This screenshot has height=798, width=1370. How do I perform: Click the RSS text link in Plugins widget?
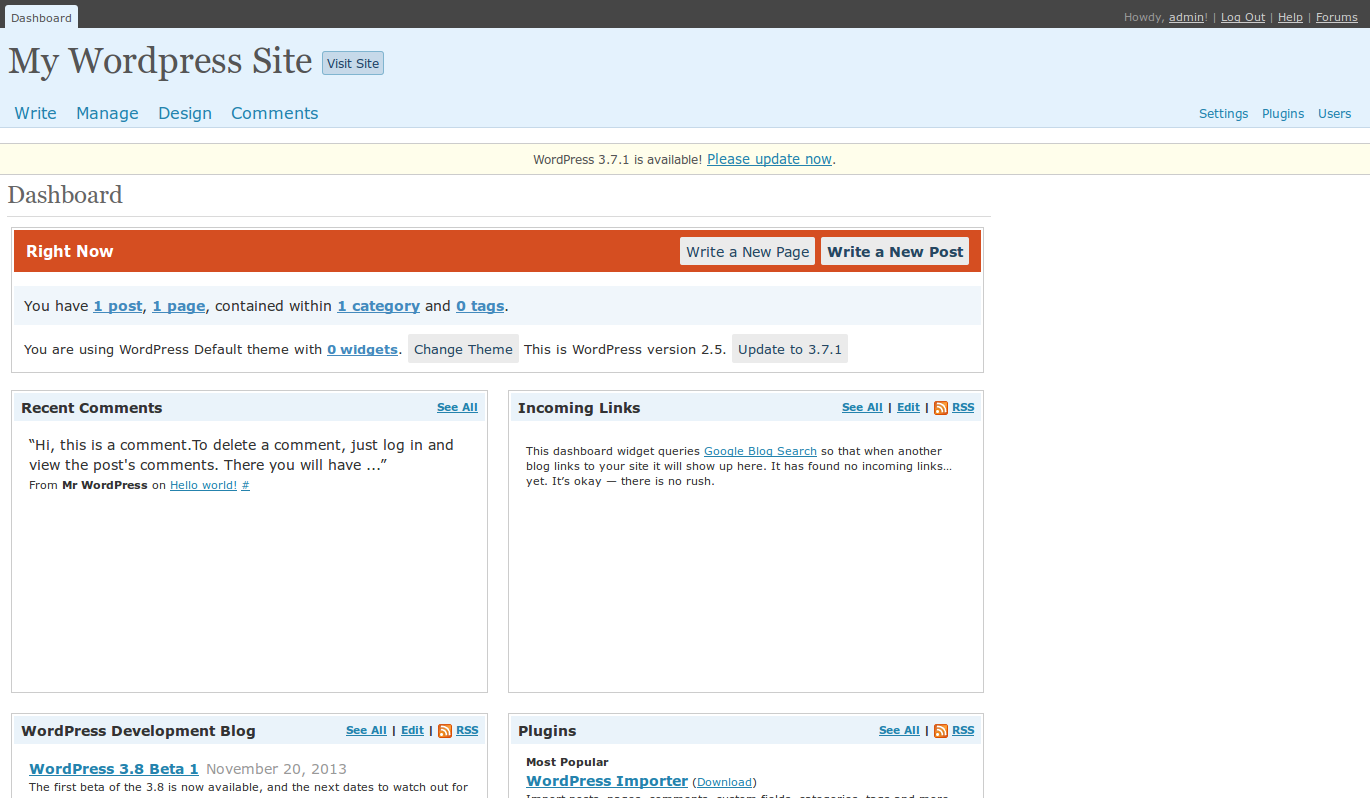[x=963, y=730]
